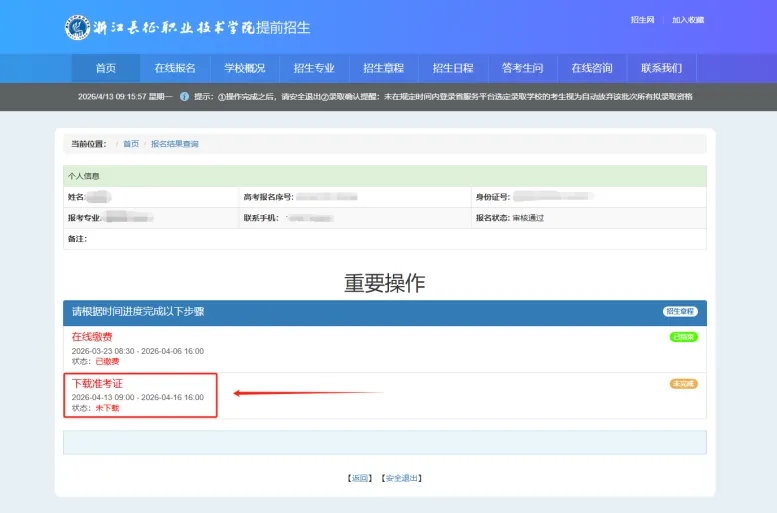This screenshot has width=777, height=513.
Task: Open the 联系我们 navigation item
Action: point(661,68)
